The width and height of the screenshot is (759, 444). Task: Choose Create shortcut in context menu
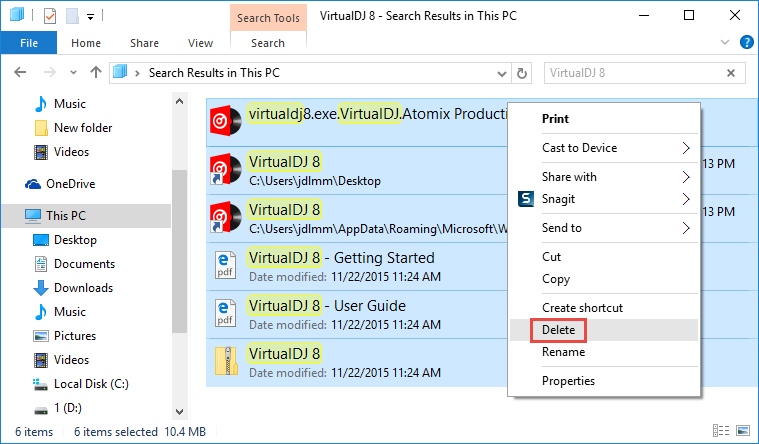[x=604, y=308]
